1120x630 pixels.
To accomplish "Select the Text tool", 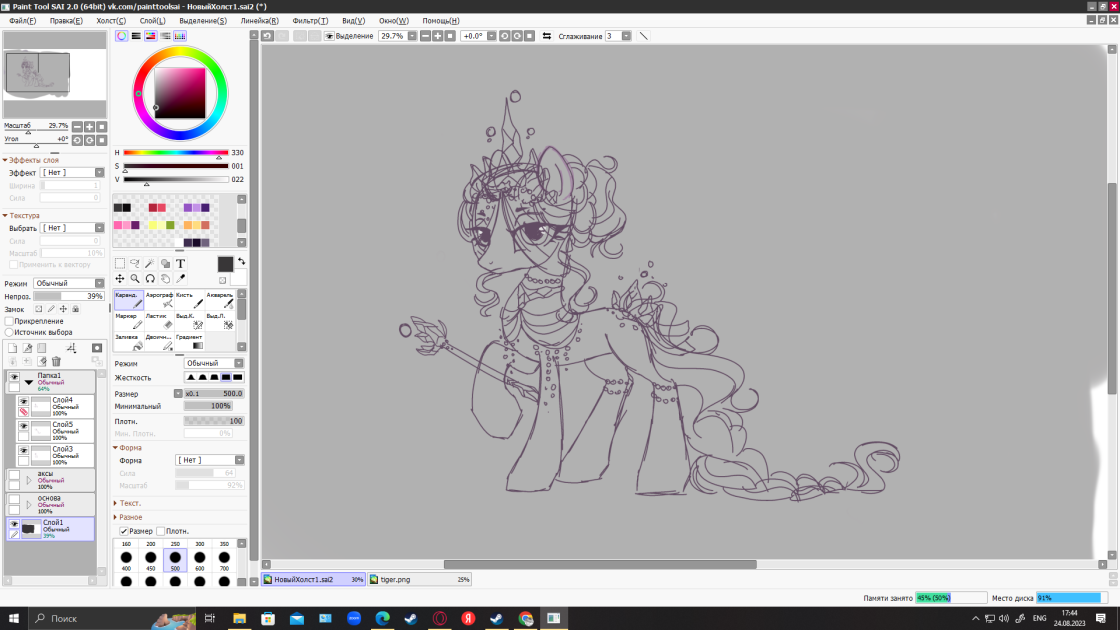I will [x=181, y=264].
